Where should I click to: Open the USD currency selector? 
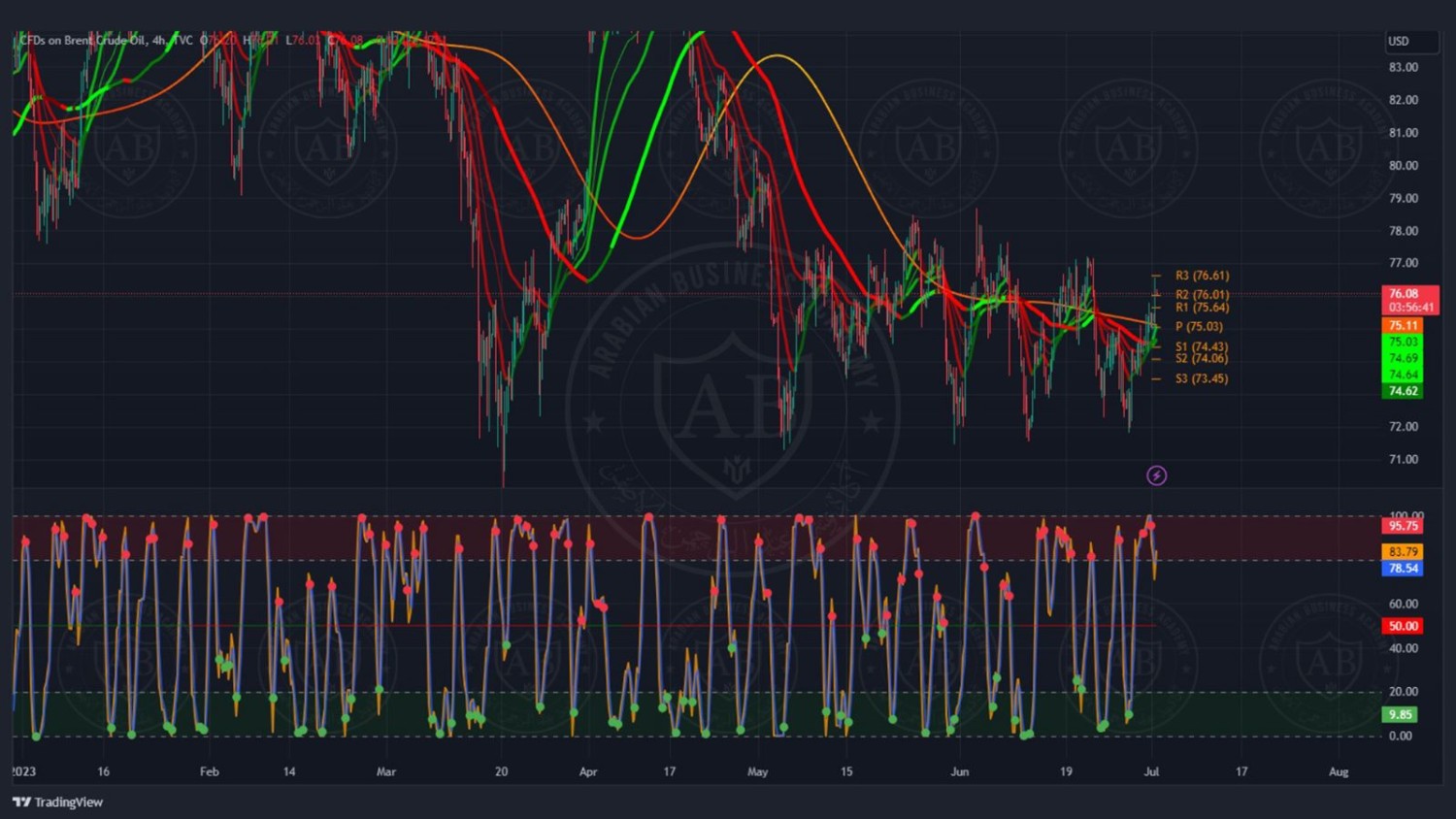pyautogui.click(x=1409, y=41)
